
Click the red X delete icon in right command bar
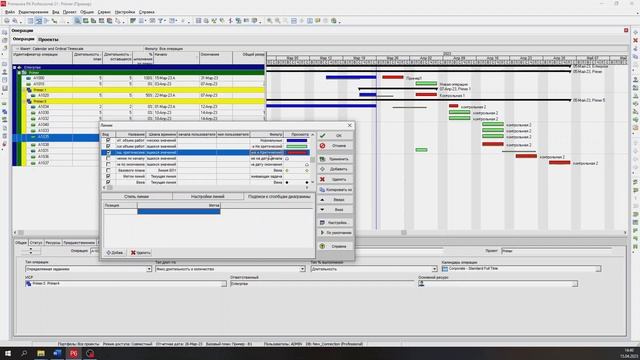tap(636, 40)
